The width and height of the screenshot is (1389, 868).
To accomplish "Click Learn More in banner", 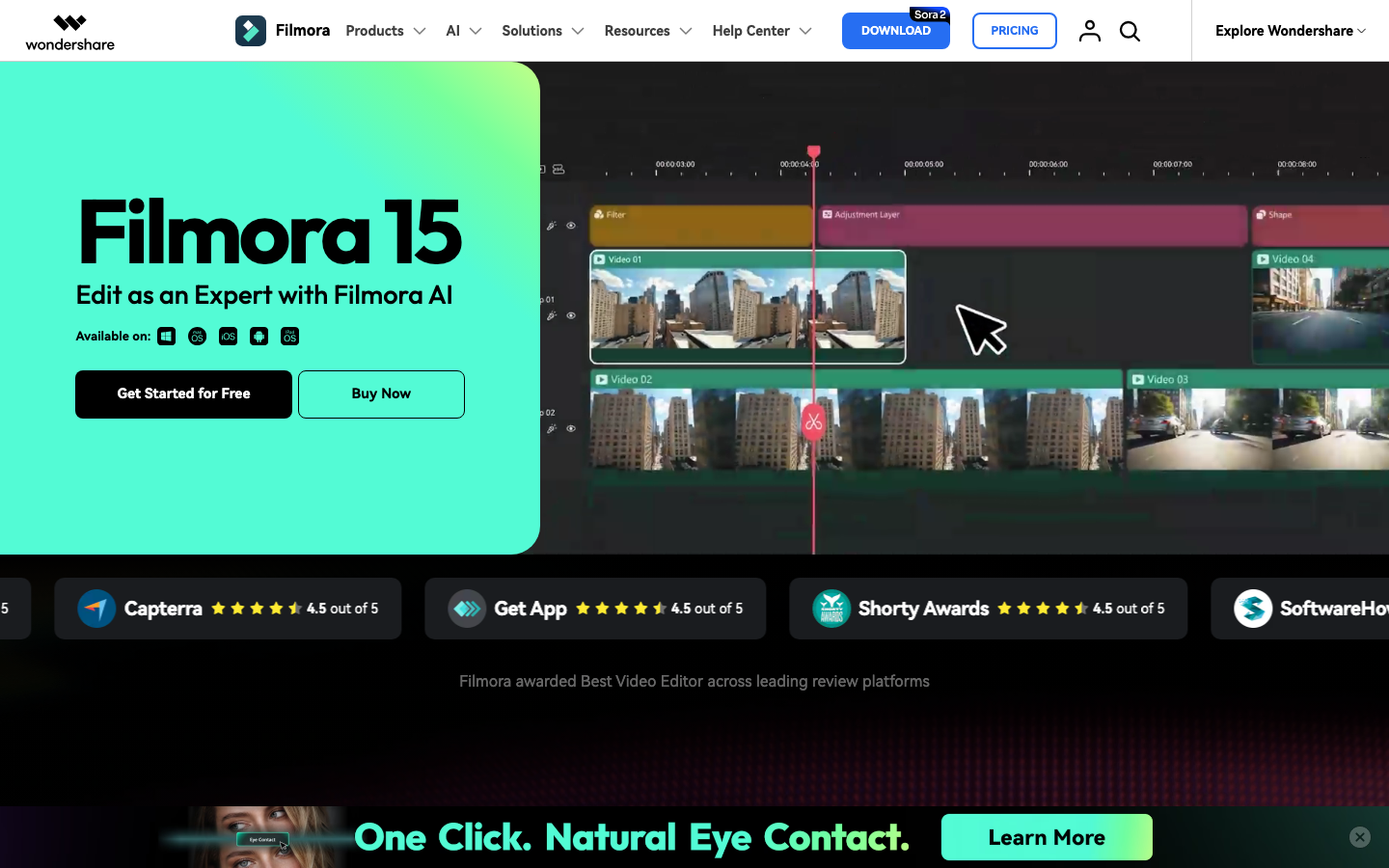I will (1047, 837).
